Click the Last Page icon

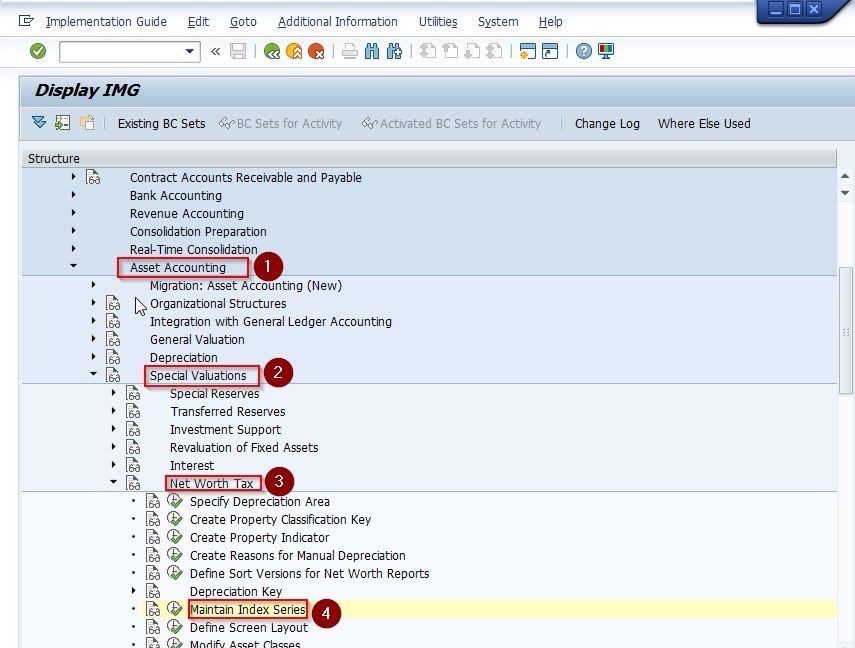(494, 51)
